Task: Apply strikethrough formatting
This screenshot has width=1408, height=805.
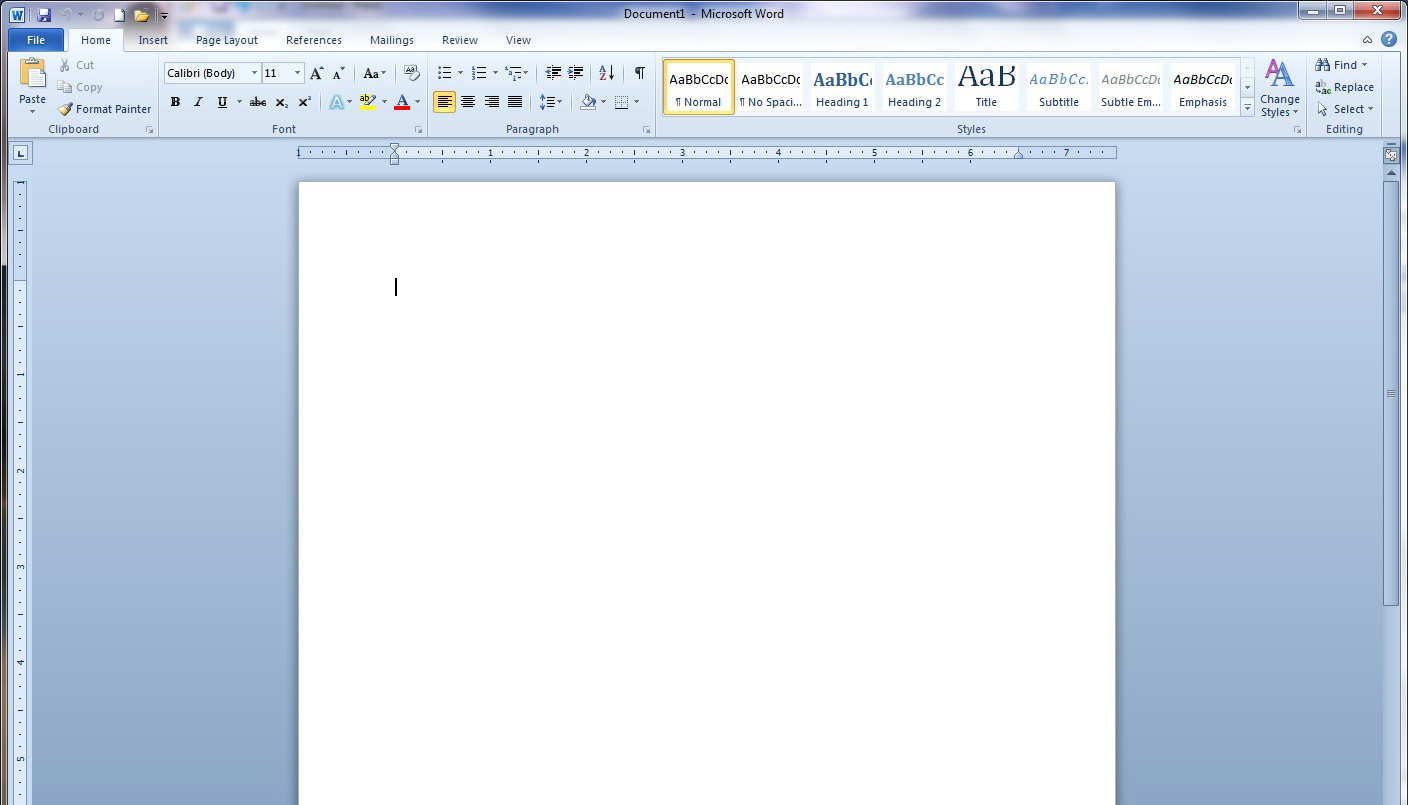Action: click(x=258, y=102)
